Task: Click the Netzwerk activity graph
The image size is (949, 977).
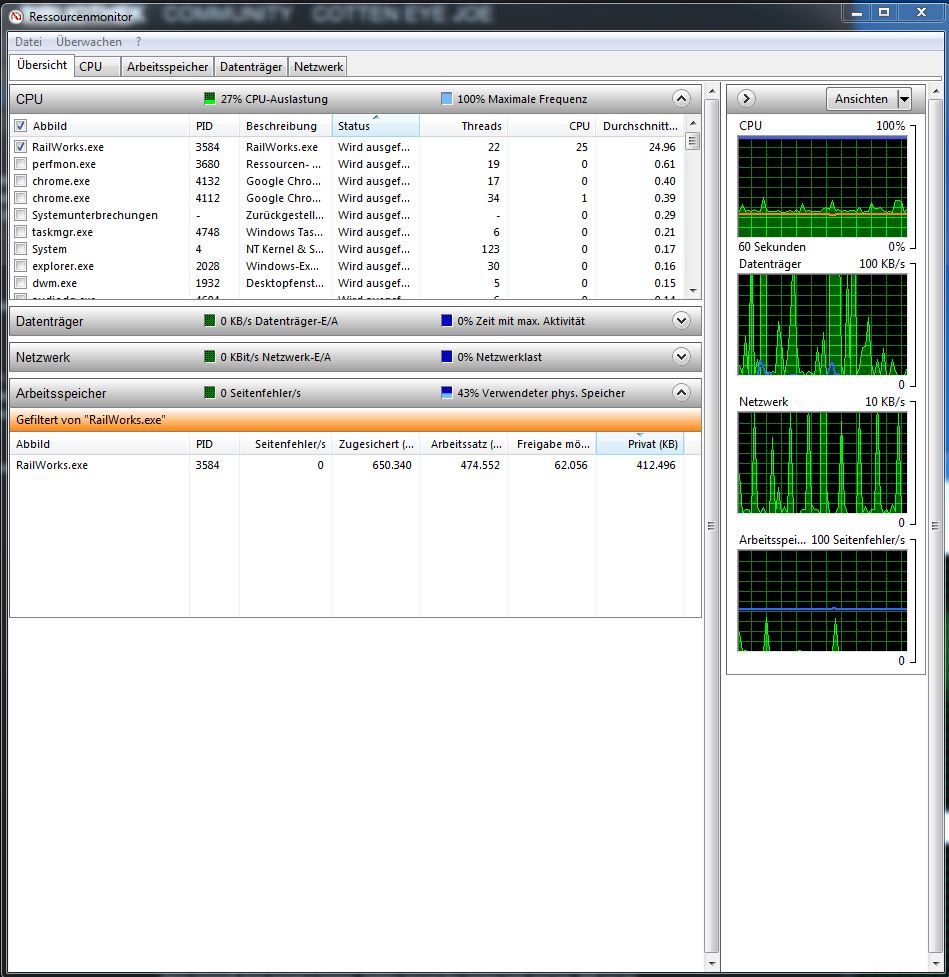Action: click(822, 463)
